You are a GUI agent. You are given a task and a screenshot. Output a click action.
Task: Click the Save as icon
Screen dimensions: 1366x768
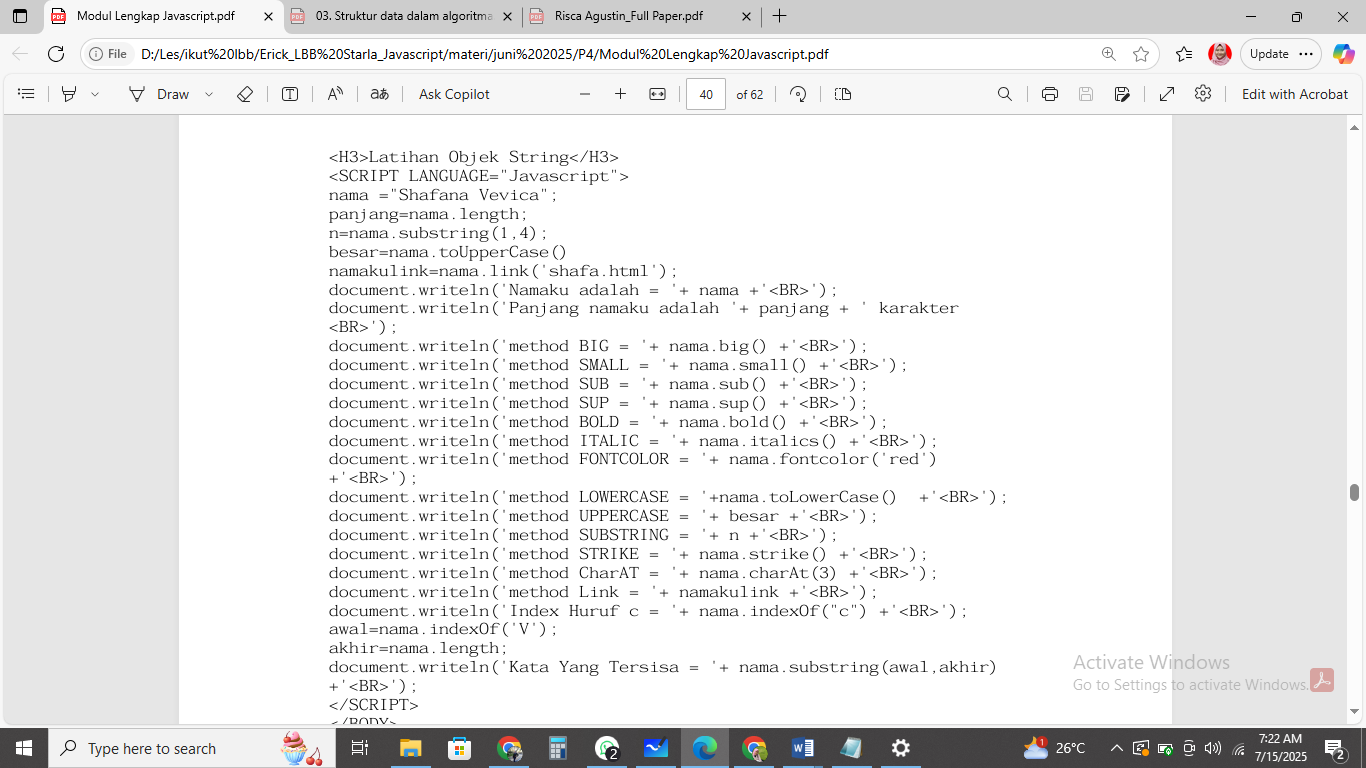[x=1122, y=94]
